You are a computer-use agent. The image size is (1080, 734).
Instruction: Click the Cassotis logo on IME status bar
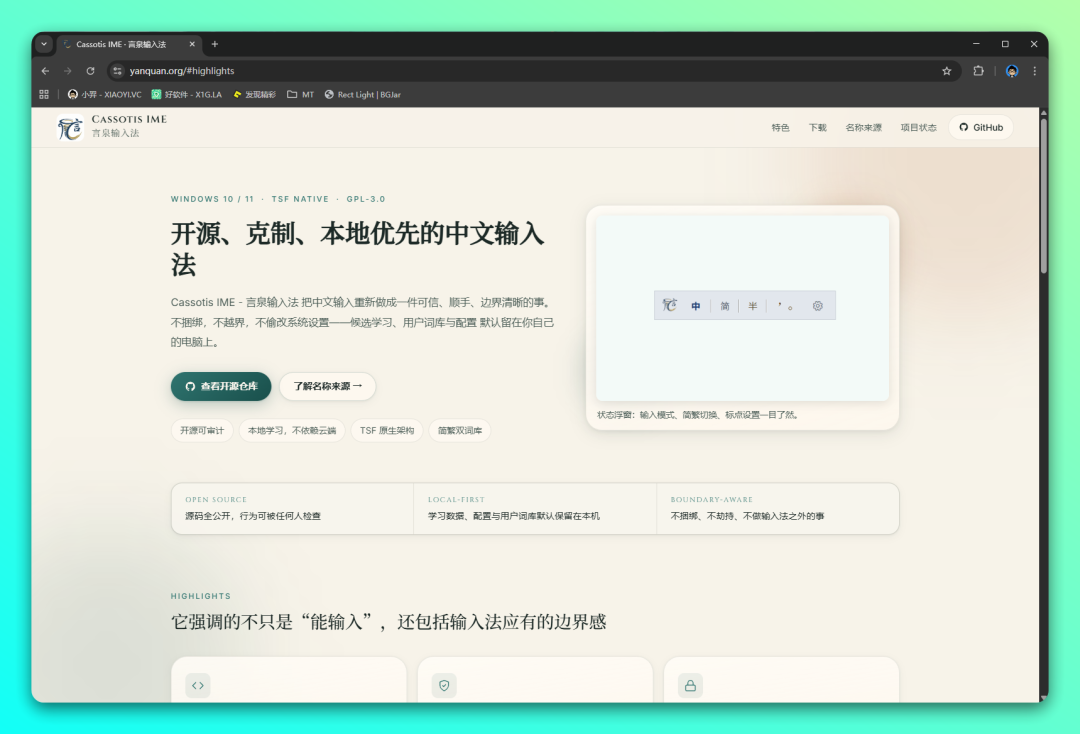(670, 306)
